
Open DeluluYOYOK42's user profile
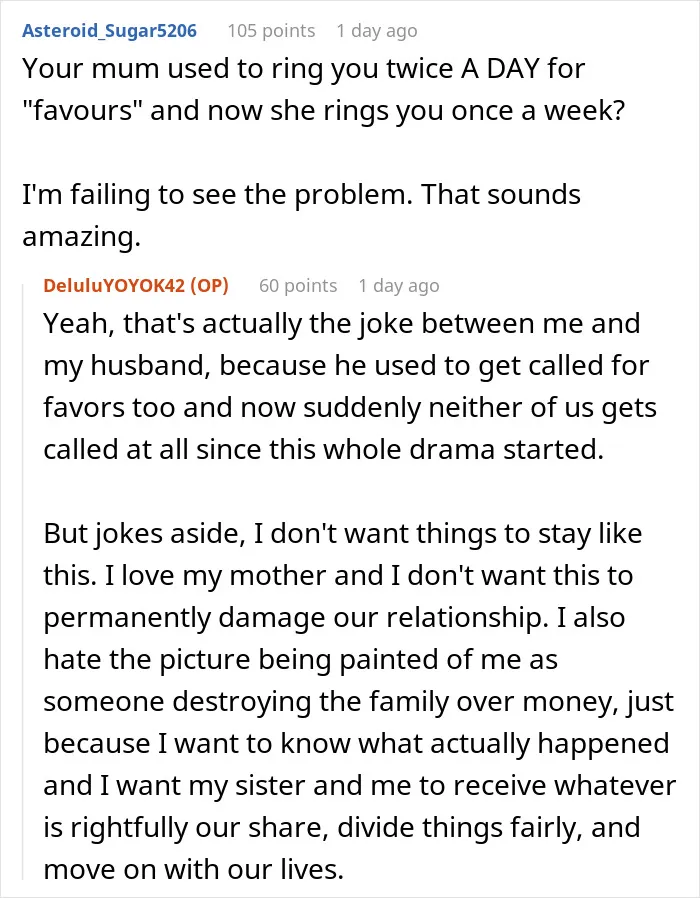pyautogui.click(x=116, y=285)
